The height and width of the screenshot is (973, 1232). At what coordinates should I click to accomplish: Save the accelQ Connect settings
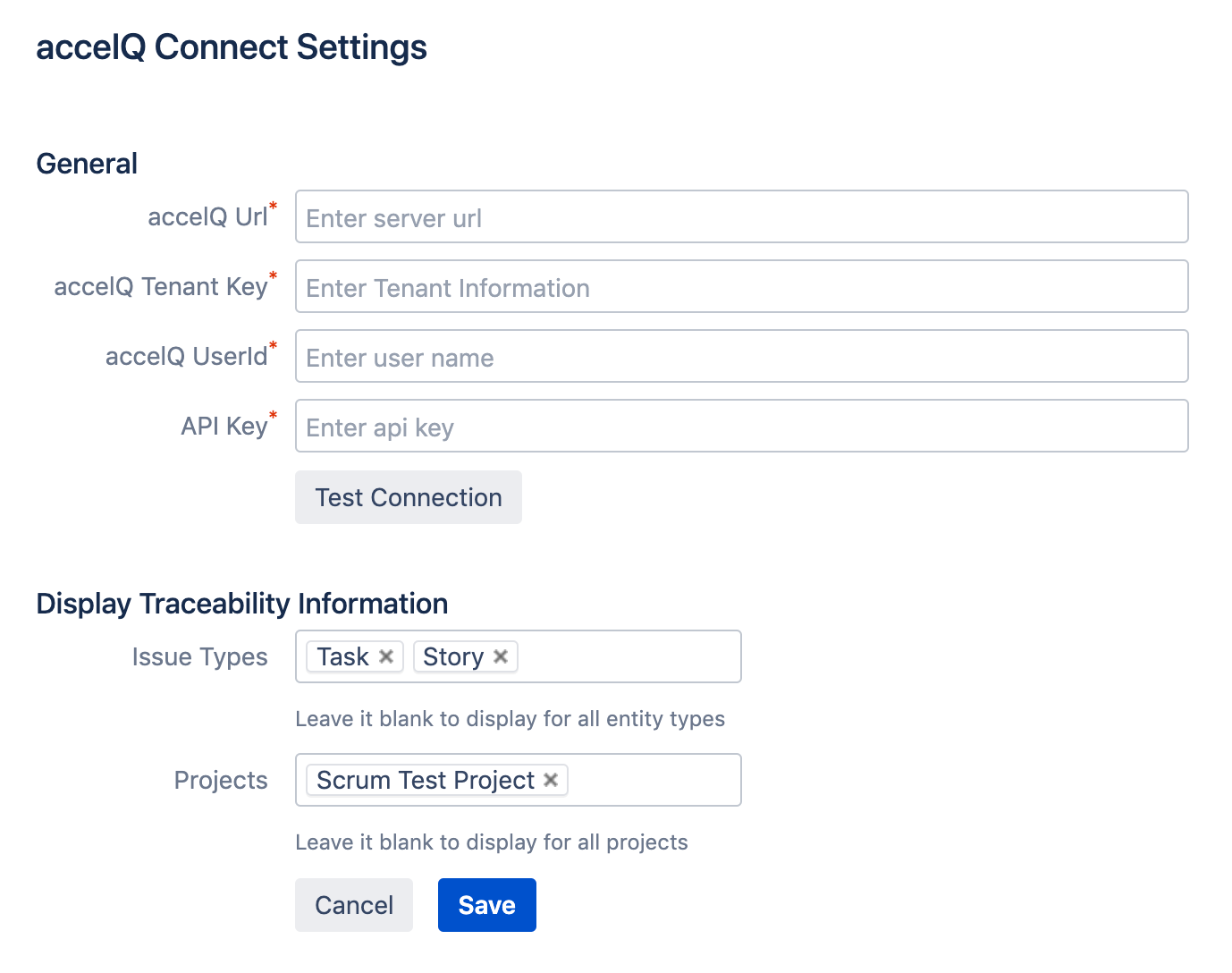click(x=487, y=905)
